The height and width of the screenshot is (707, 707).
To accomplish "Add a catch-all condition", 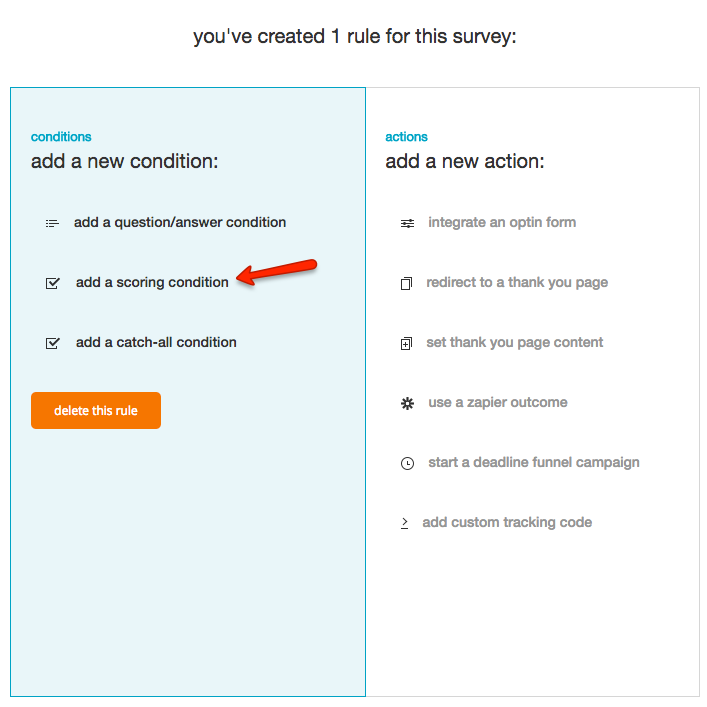I will coord(156,342).
